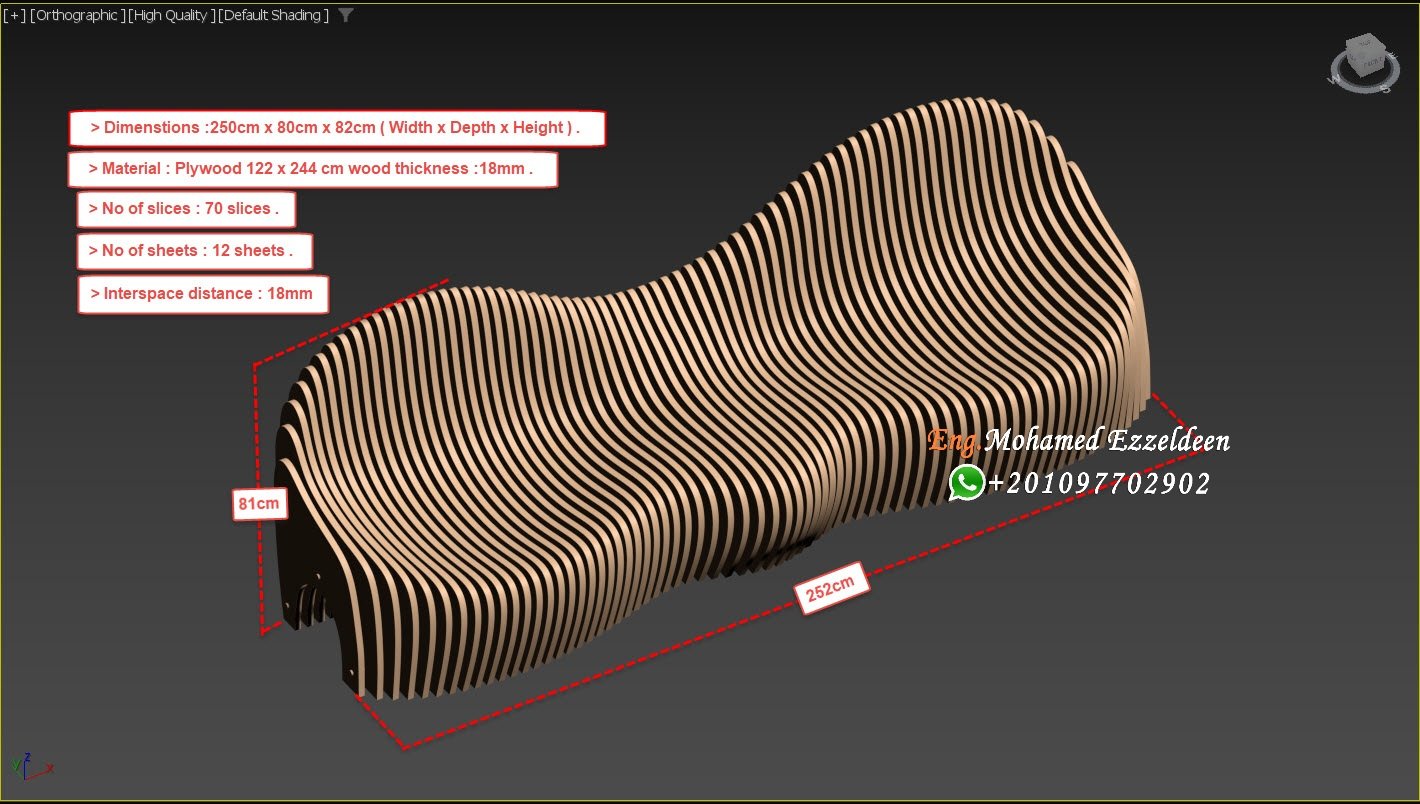1420x804 pixels.
Task: Select the Interspace distance : 18mm label
Action: click(203, 294)
